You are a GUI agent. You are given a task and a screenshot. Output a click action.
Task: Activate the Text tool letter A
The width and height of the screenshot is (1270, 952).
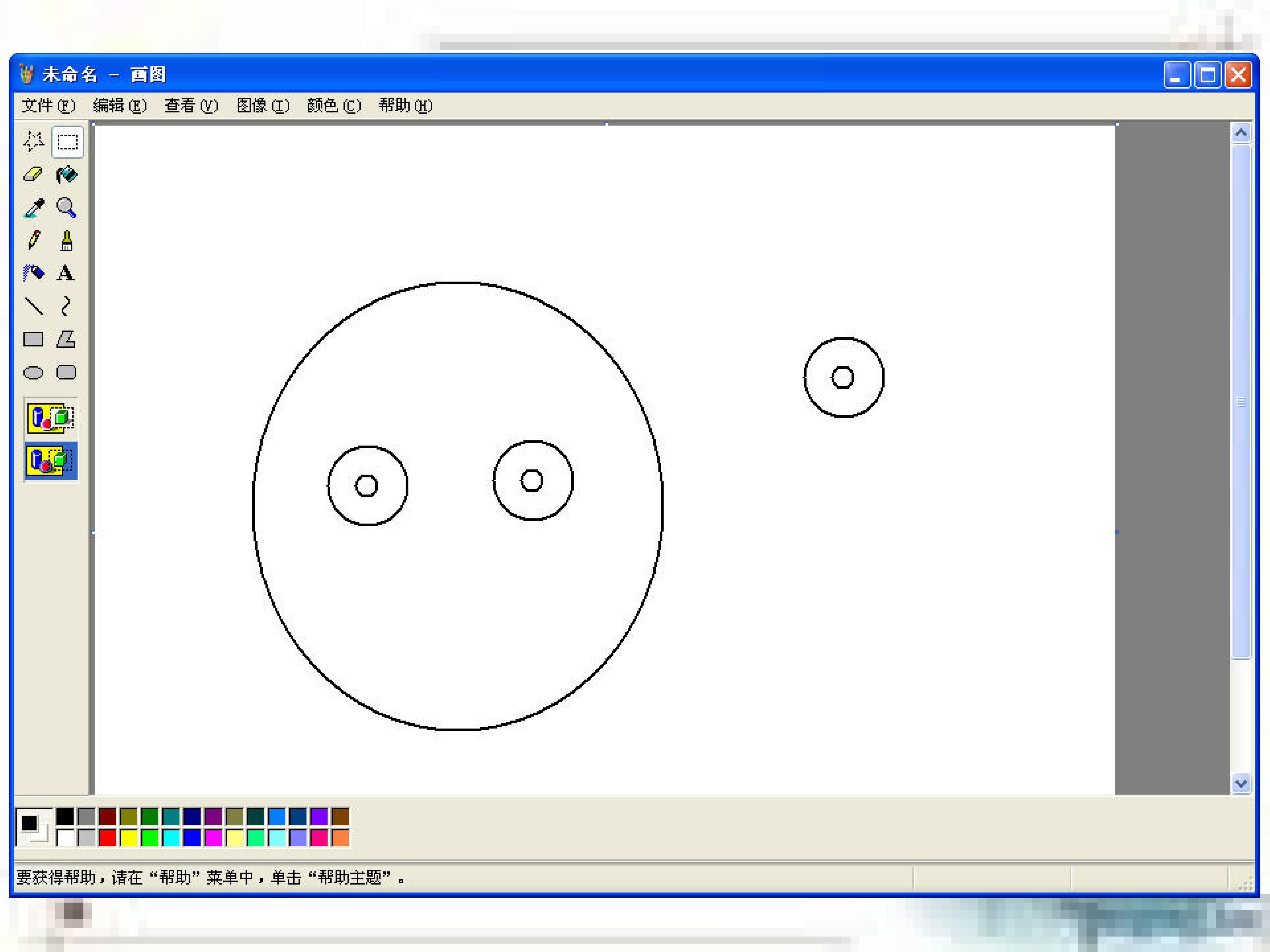pyautogui.click(x=67, y=273)
